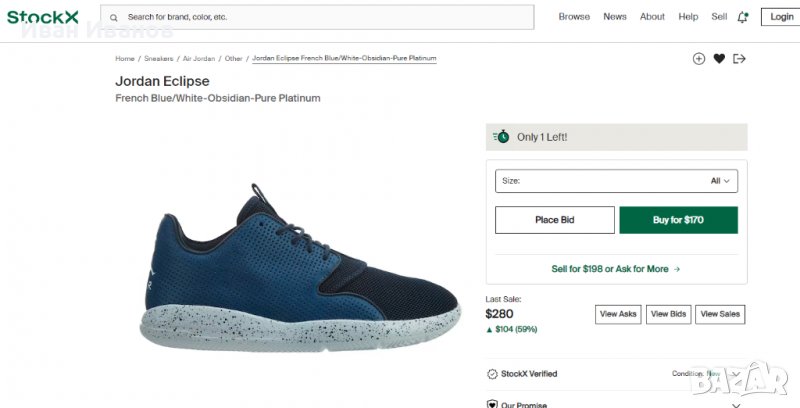
Task: Open the Size dropdown
Action: (x=616, y=181)
